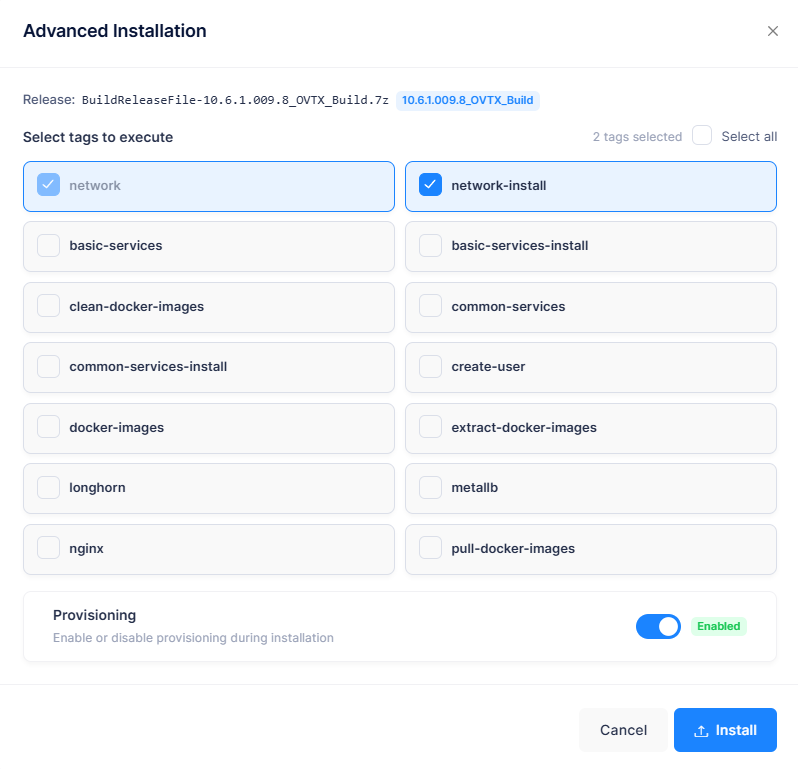This screenshot has width=798, height=769.
Task: Uncheck the network-install tag checkbox
Action: click(430, 185)
